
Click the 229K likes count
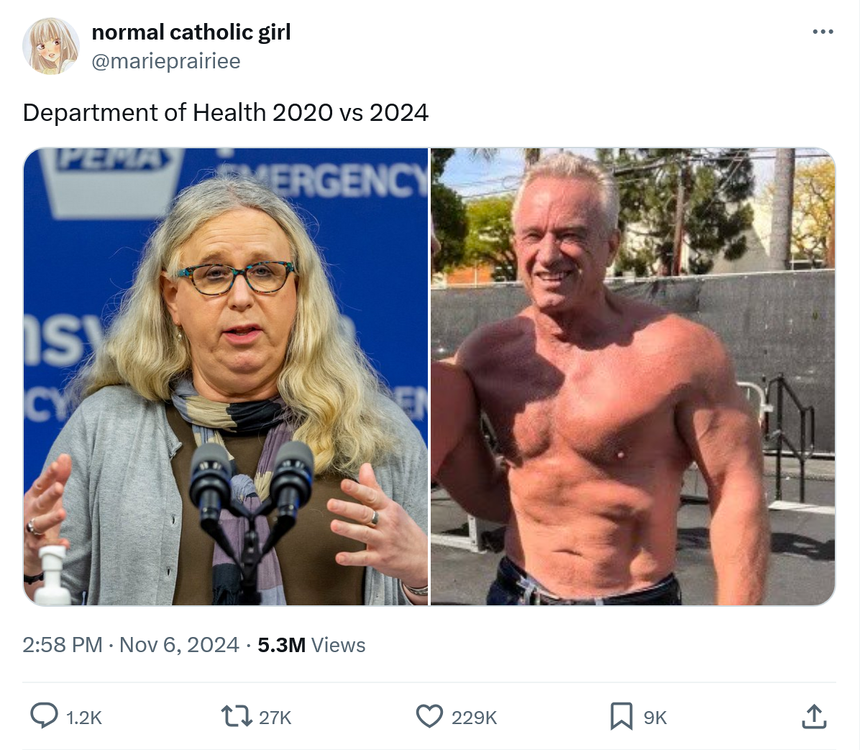point(474,718)
